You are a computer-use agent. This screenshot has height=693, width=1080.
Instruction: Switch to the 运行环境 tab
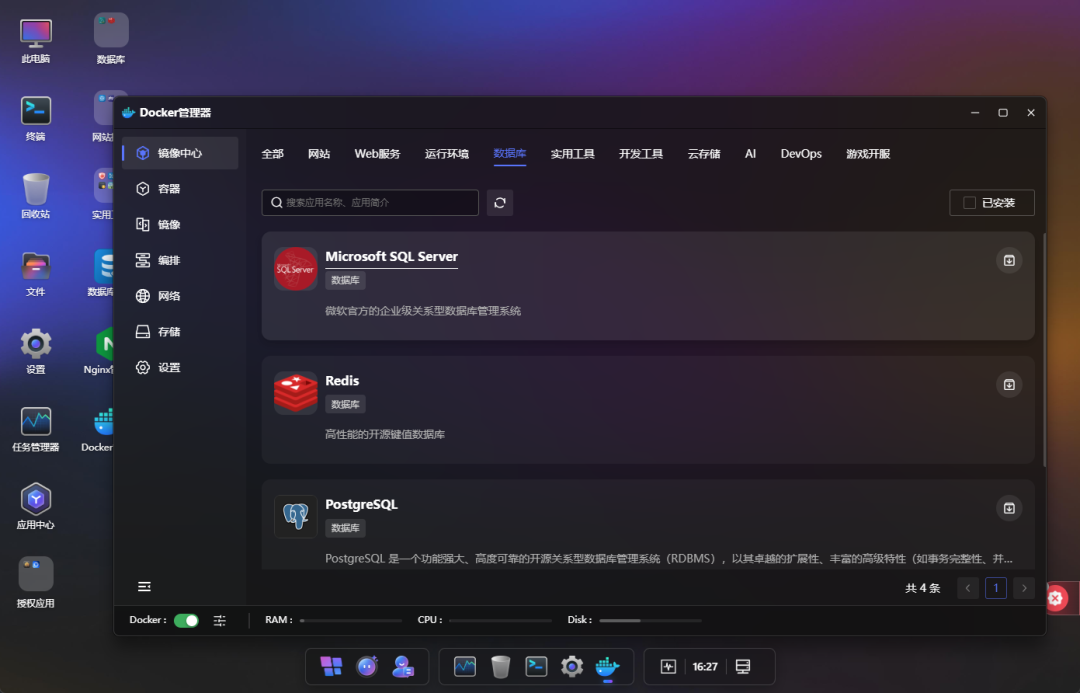click(x=447, y=154)
